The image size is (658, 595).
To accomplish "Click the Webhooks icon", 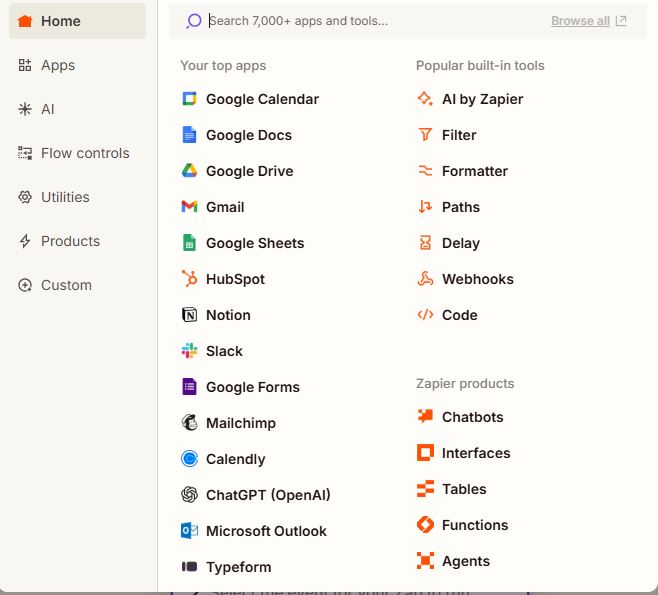I will click(x=425, y=279).
